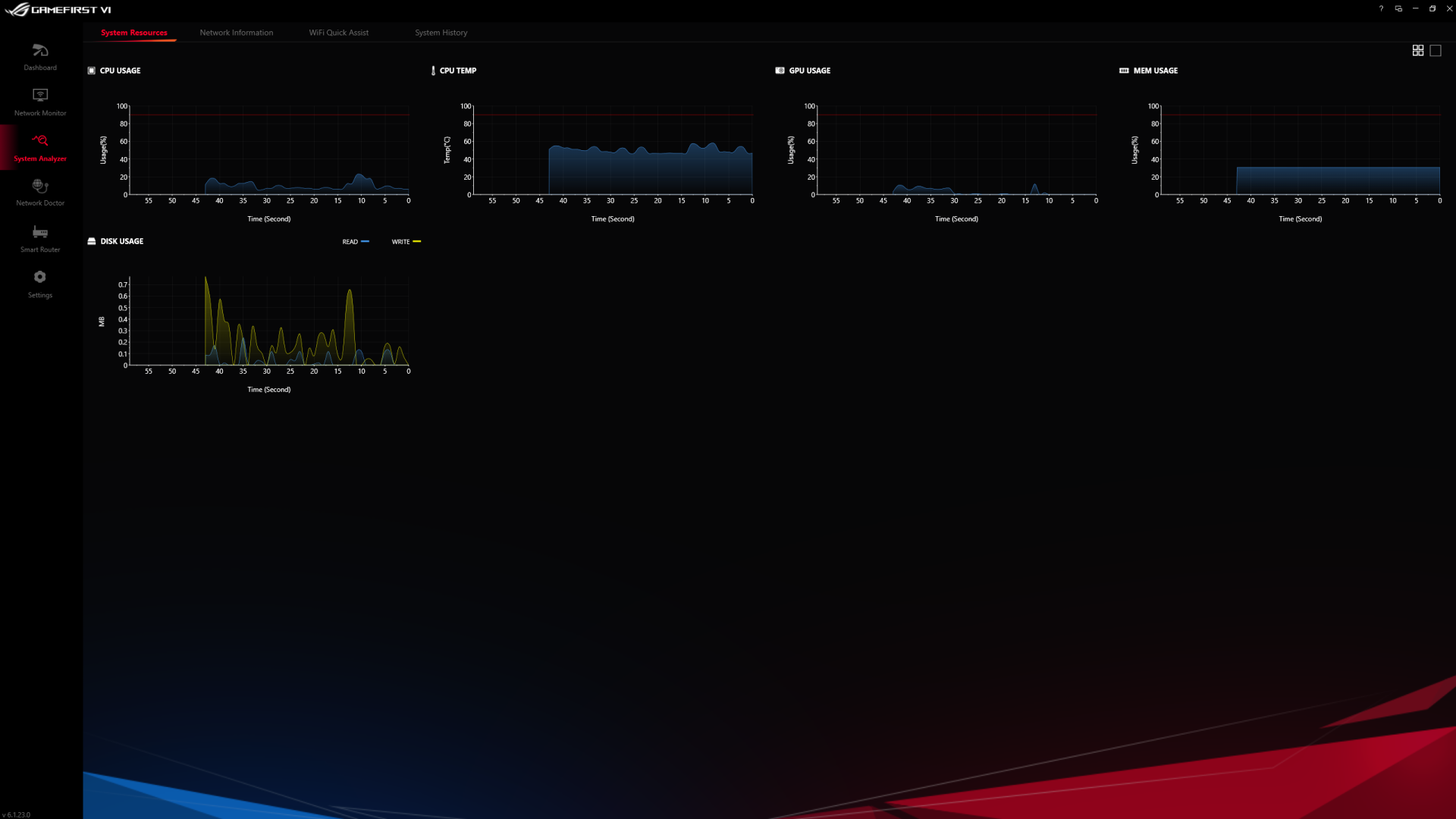Switch to the Network Information tab
The width and height of the screenshot is (1456, 819).
point(236,33)
